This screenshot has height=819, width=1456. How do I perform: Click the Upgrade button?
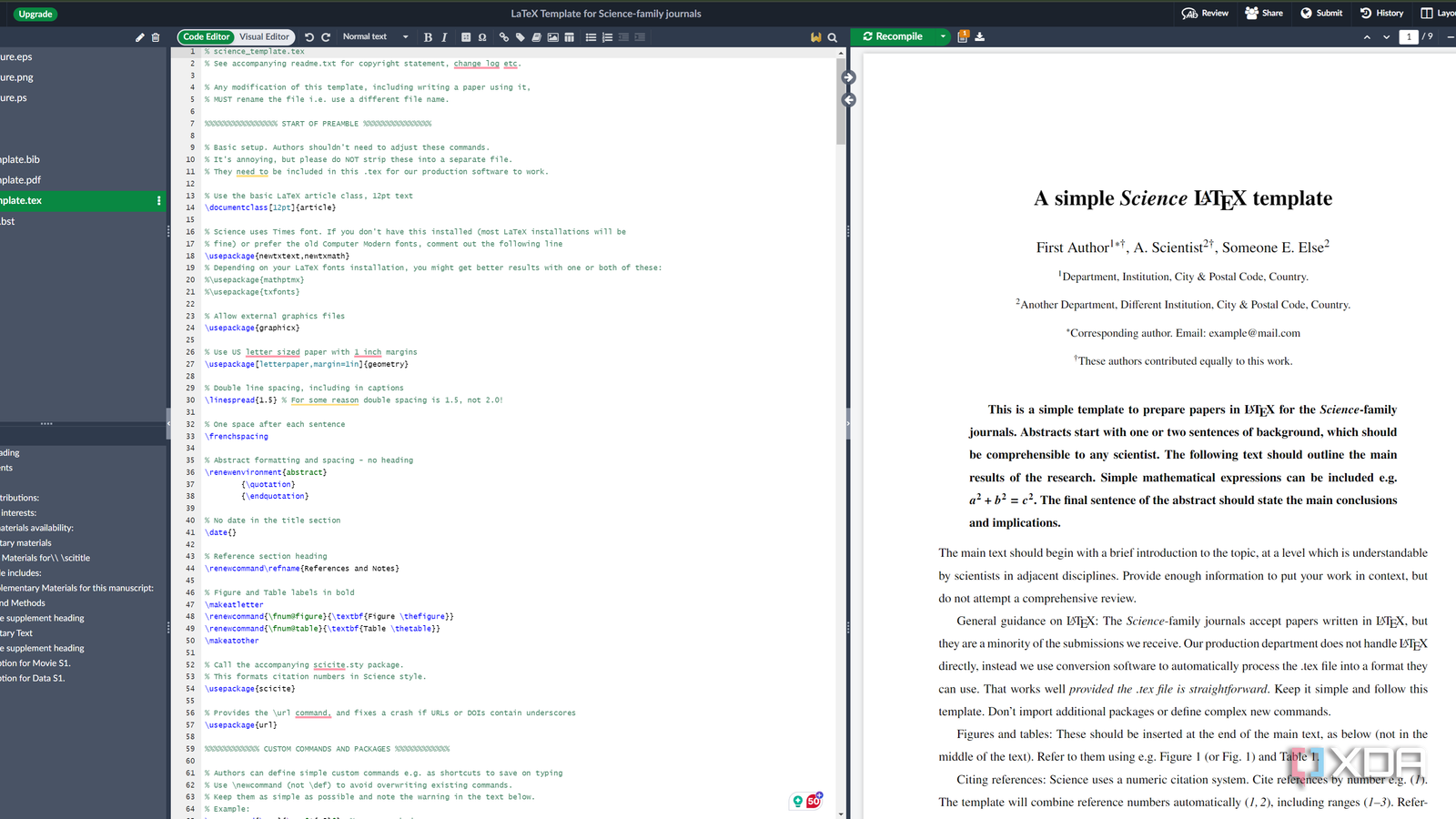(x=35, y=14)
